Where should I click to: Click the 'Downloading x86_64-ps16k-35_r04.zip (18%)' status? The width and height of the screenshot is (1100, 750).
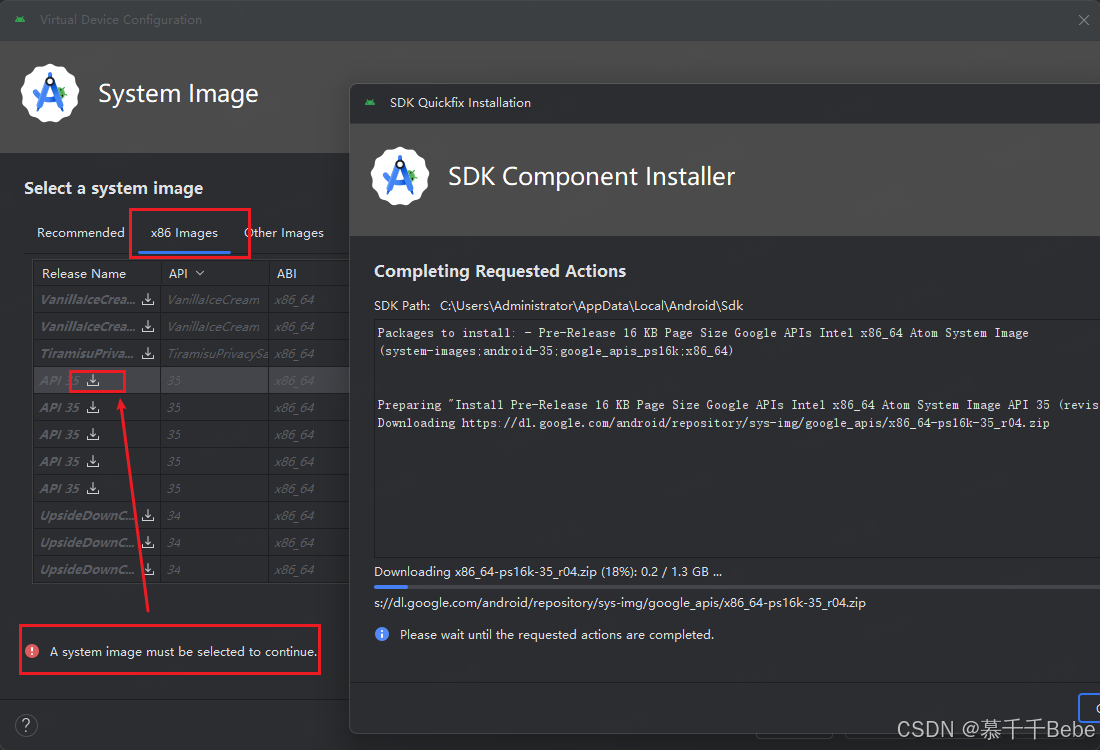tap(548, 572)
